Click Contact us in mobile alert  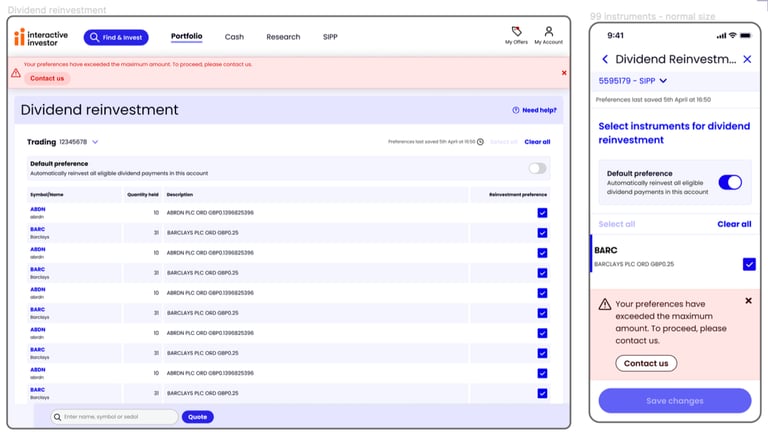(x=646, y=363)
